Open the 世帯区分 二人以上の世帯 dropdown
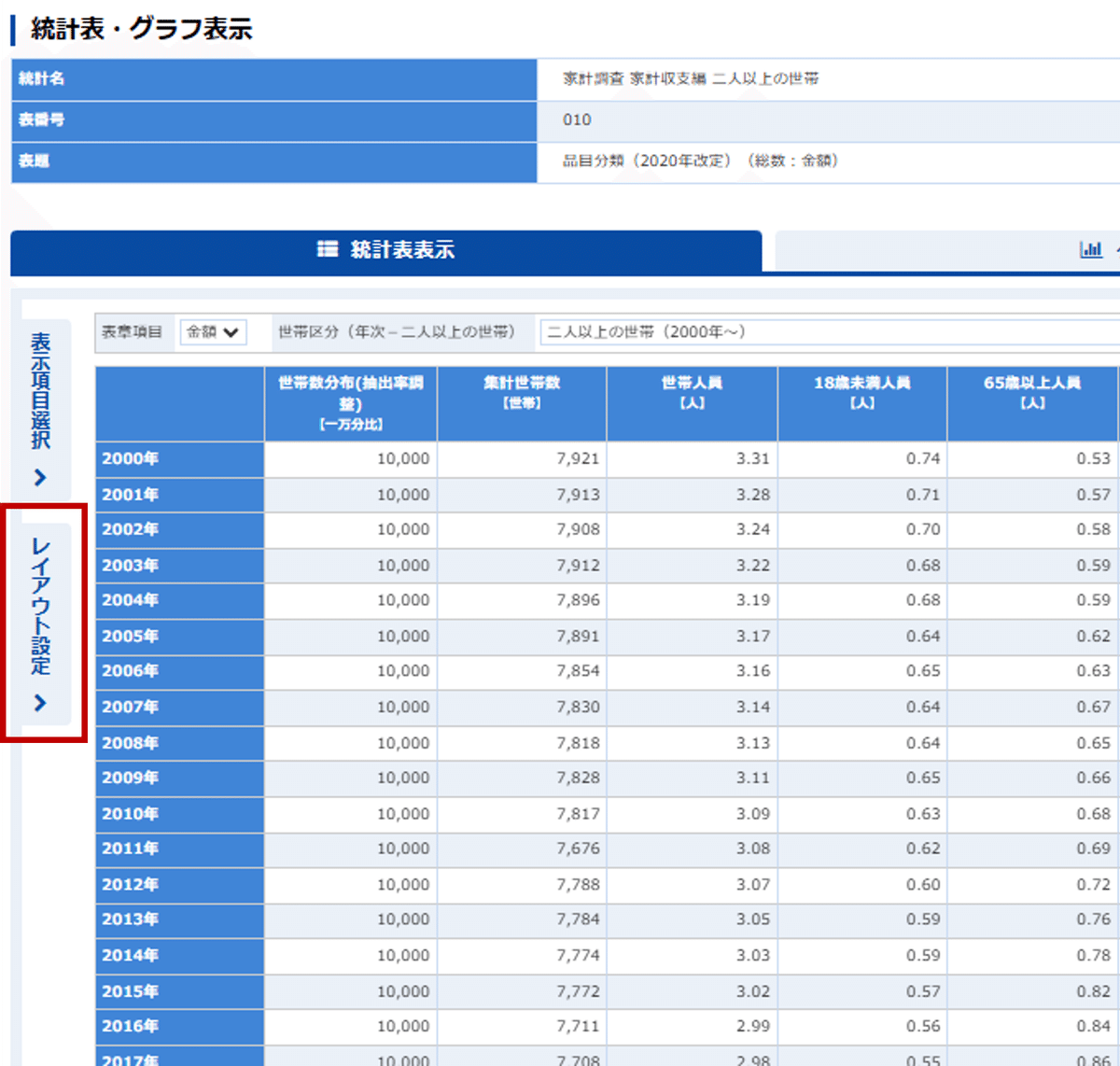Screen dimensions: 1120x1066 coord(830,332)
